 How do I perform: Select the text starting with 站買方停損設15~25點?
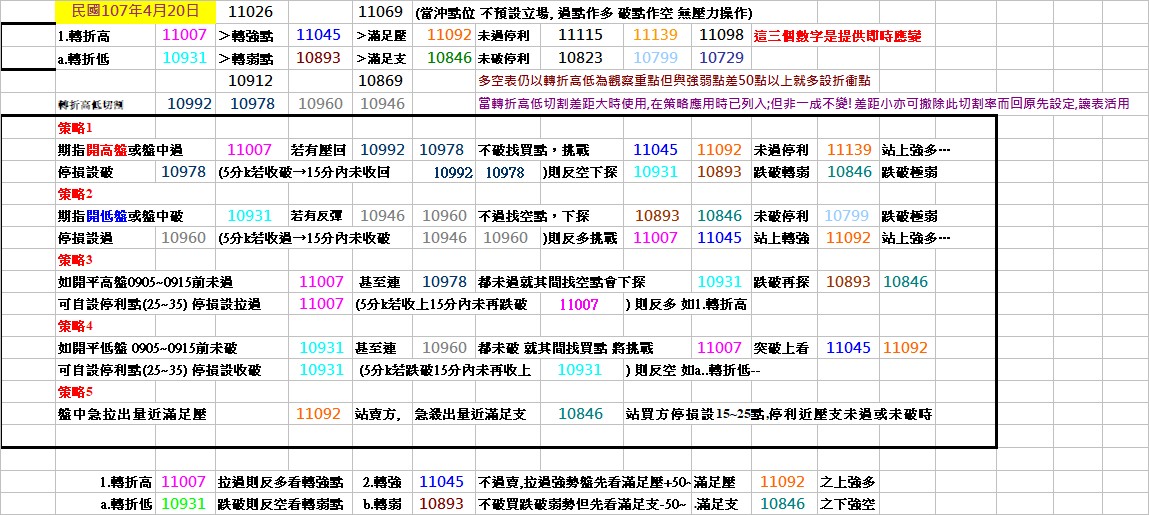(778, 415)
